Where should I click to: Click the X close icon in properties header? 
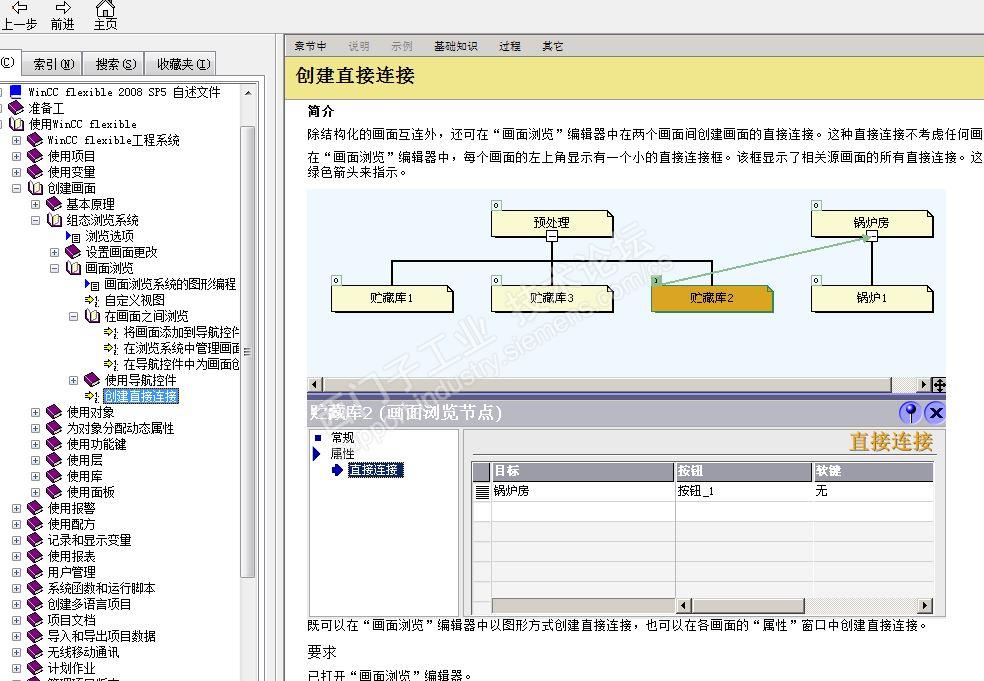point(935,412)
